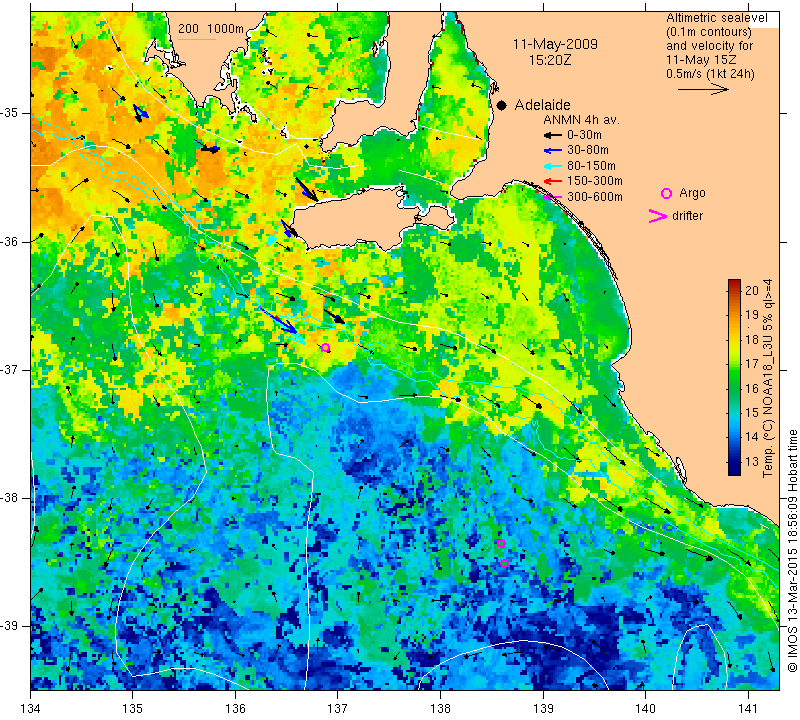Click the '139' longitude axis label
The image size is (800, 720).
coord(543,709)
